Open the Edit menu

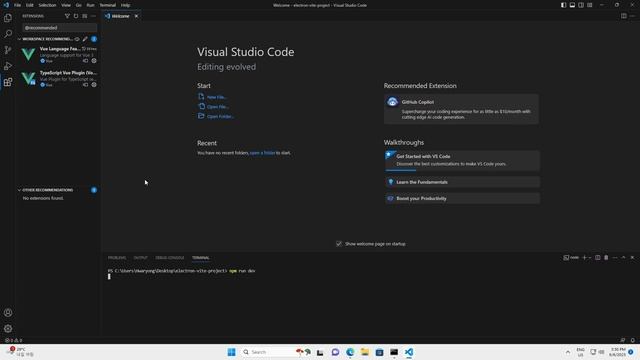[30, 5]
